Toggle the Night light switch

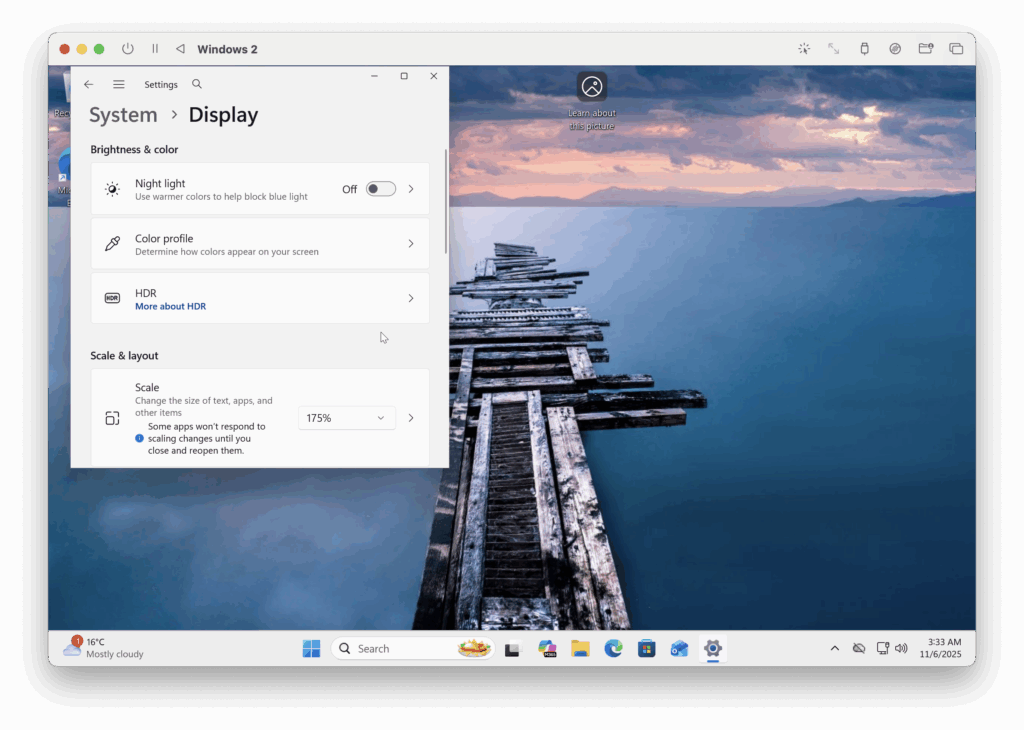[379, 188]
